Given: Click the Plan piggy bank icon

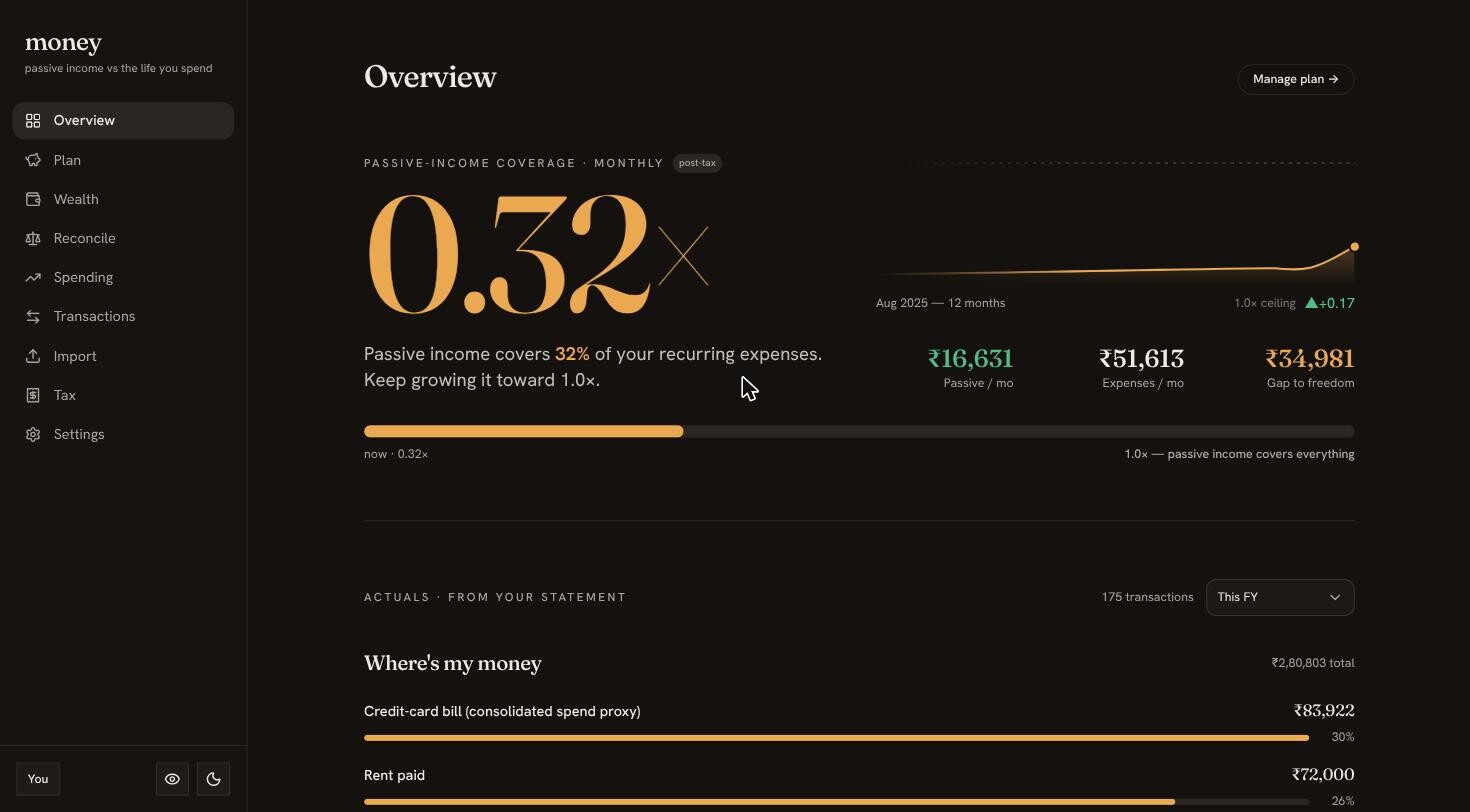Looking at the screenshot, I should click(33, 160).
